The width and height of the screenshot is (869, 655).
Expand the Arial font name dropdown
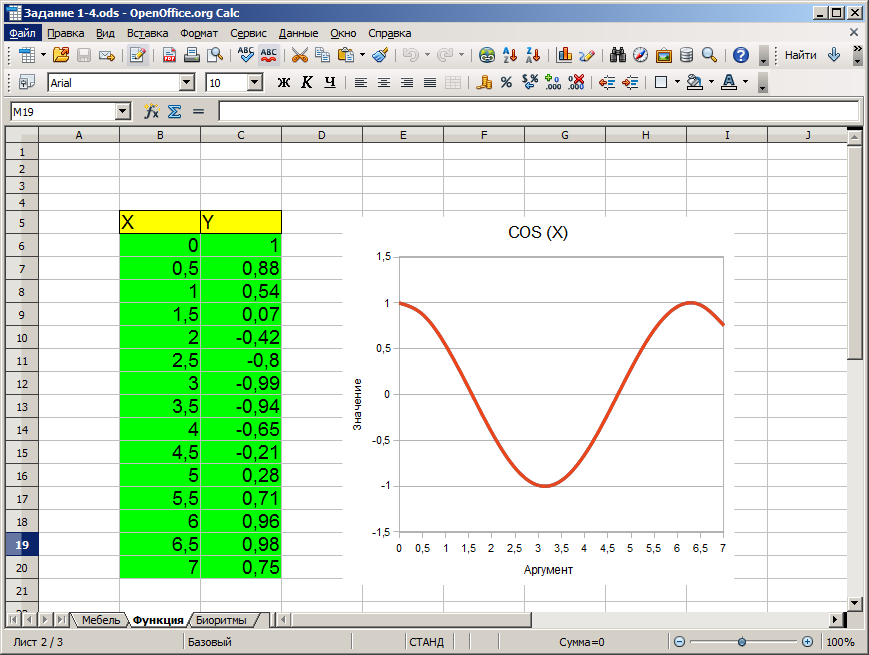pos(187,83)
